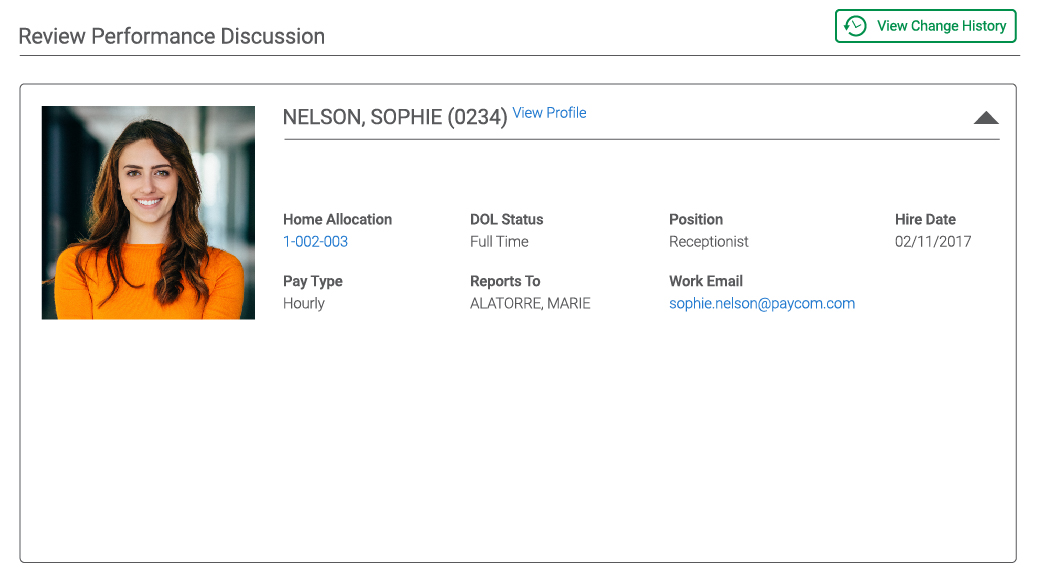
Task: Click the clock history icon
Action: (855, 26)
